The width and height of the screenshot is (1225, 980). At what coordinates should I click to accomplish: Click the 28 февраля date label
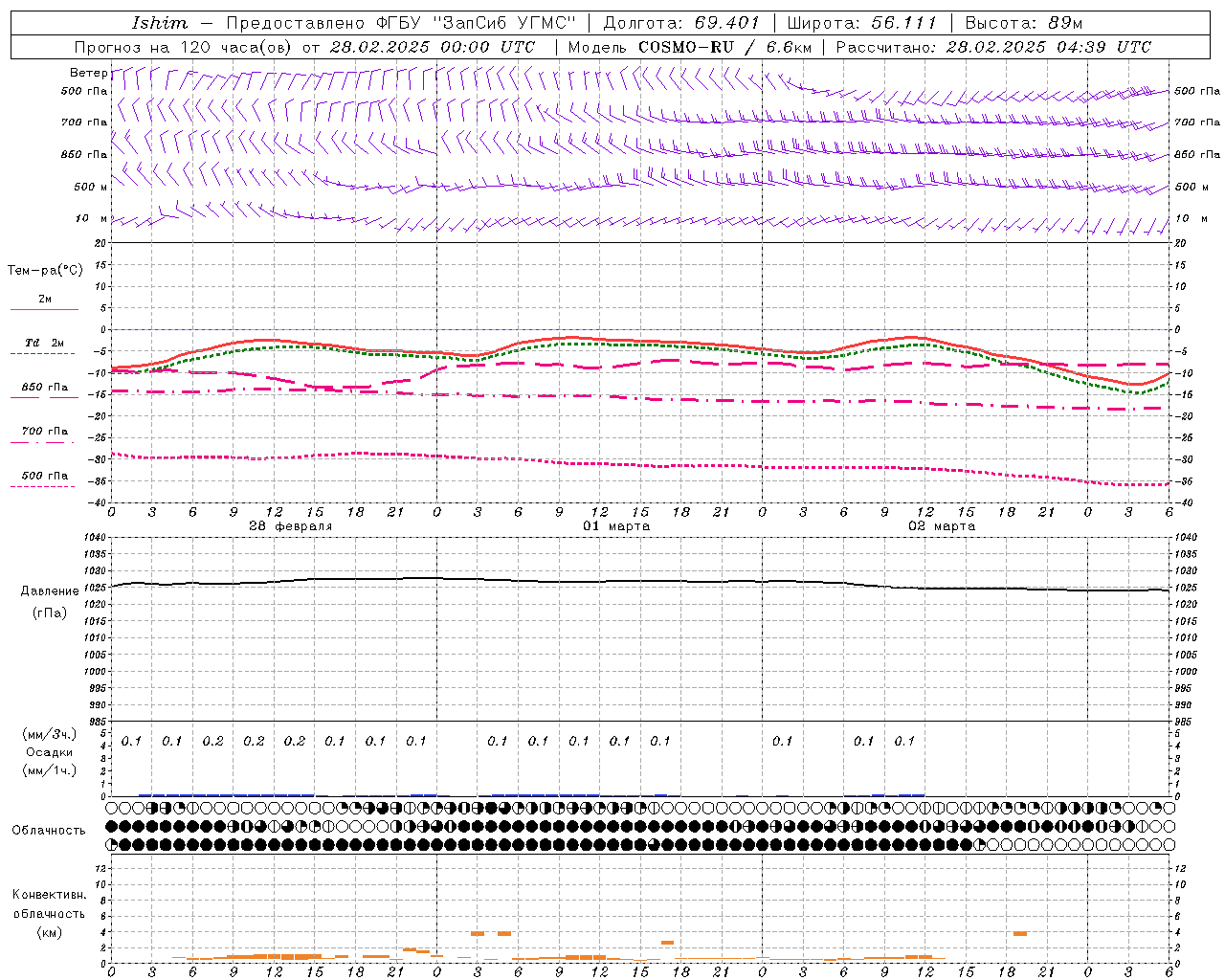coord(291,526)
